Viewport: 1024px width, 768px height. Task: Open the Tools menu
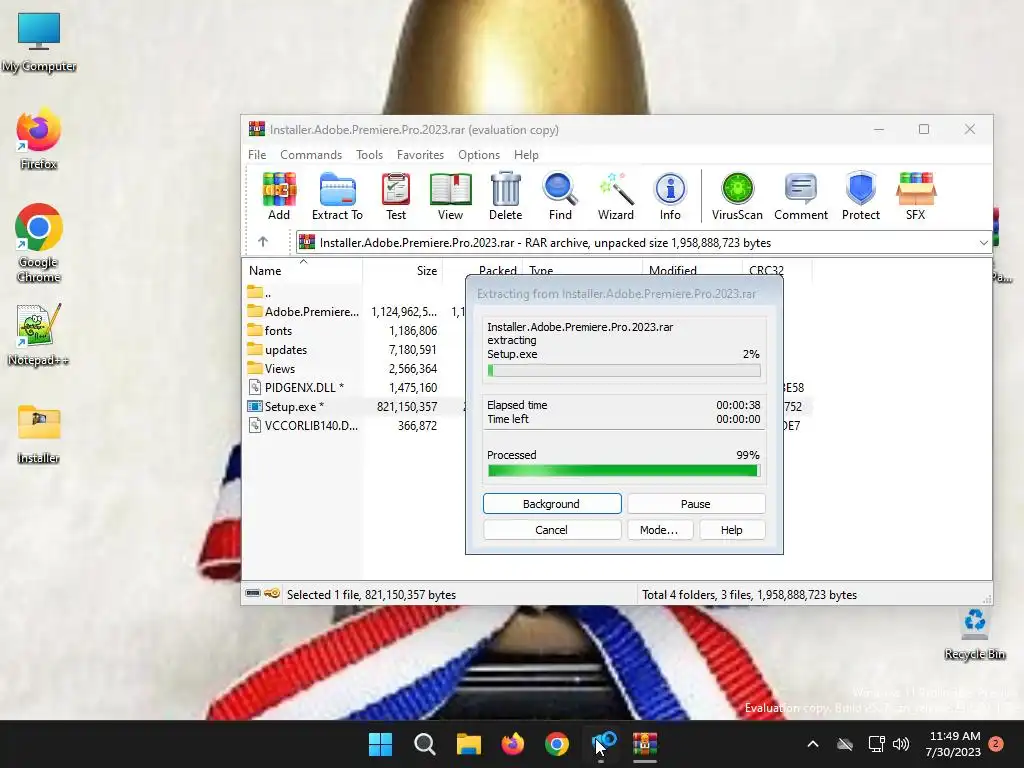point(369,155)
